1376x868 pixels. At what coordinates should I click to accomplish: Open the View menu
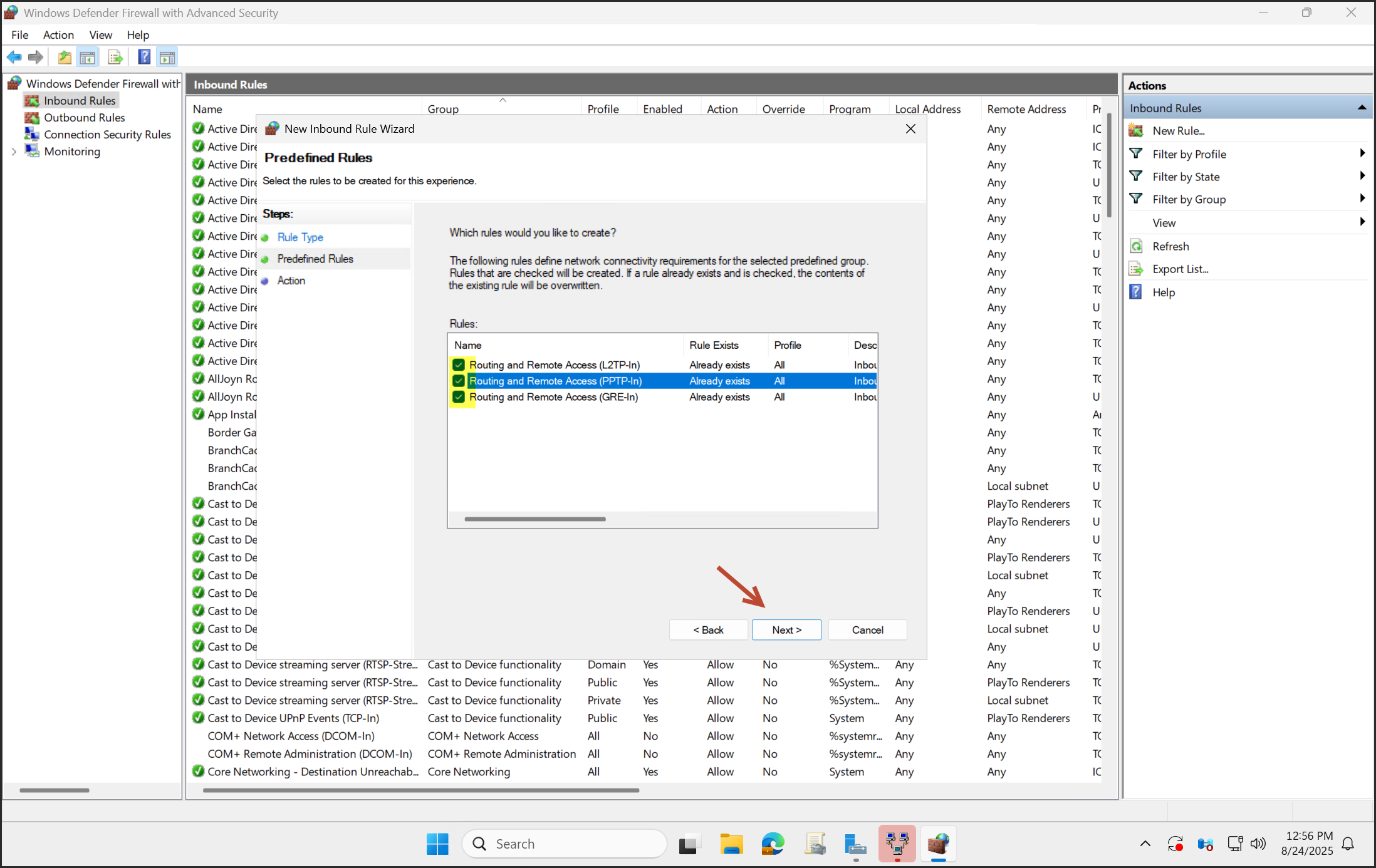(100, 34)
